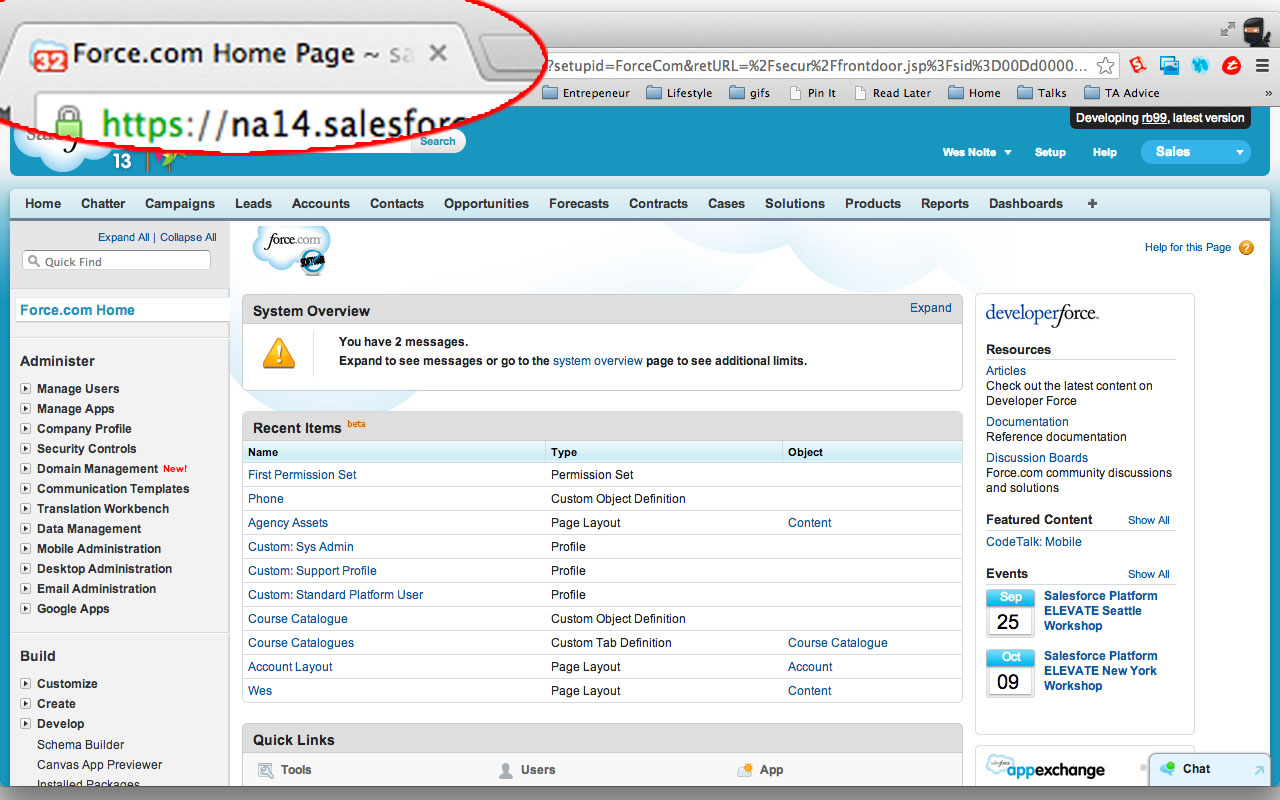
Task: Open the Chatter tab
Action: click(x=103, y=203)
